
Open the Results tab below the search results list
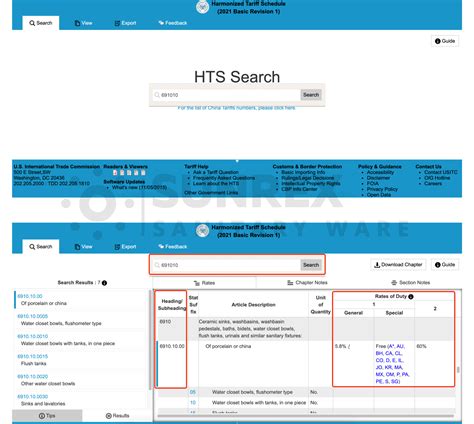pos(117,416)
